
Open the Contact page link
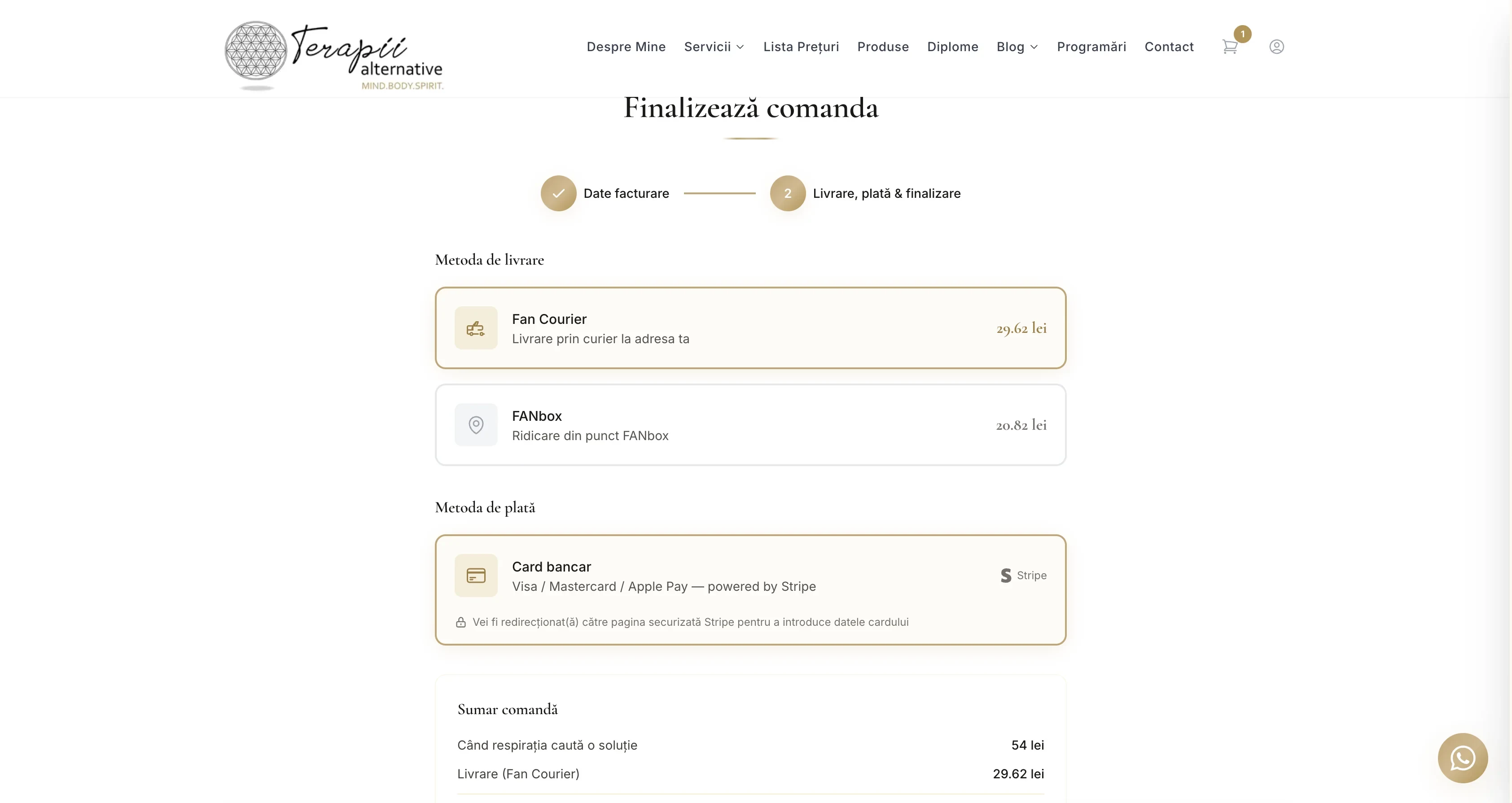pos(1169,47)
